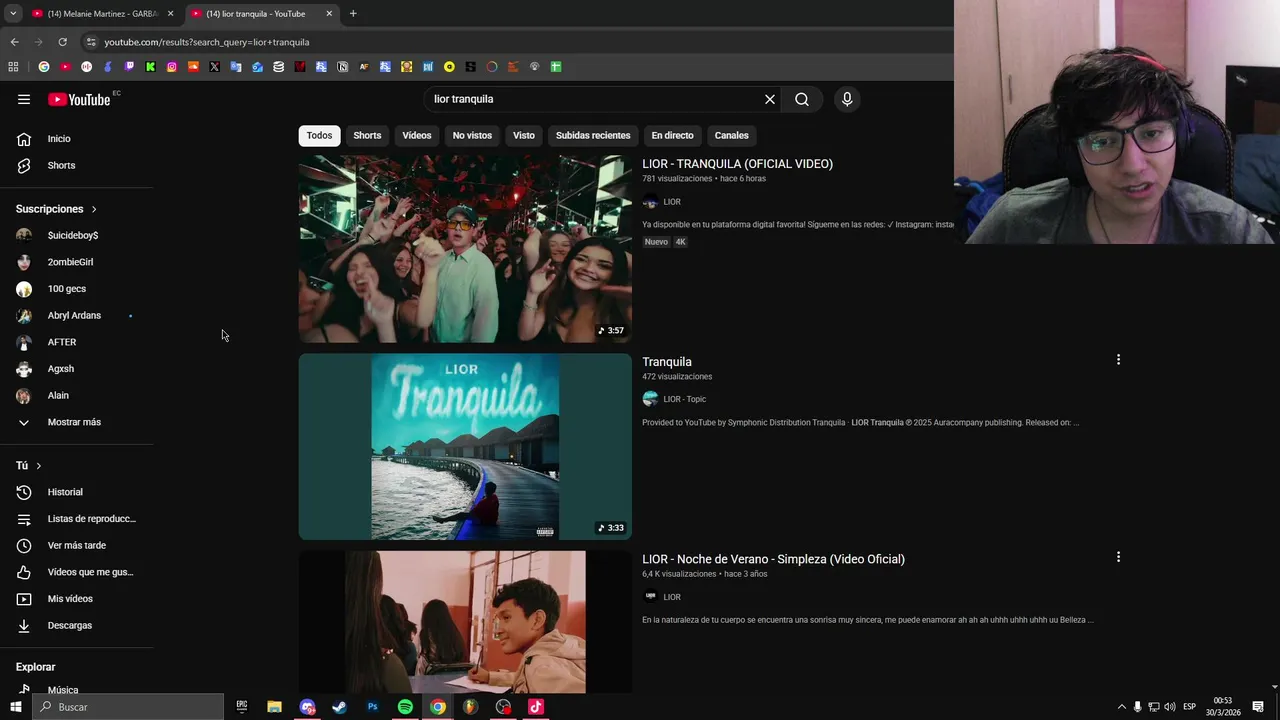Viewport: 1280px width, 720px height.
Task: Open the LIOR channel avatar under Noche de Verano
Action: click(x=650, y=597)
